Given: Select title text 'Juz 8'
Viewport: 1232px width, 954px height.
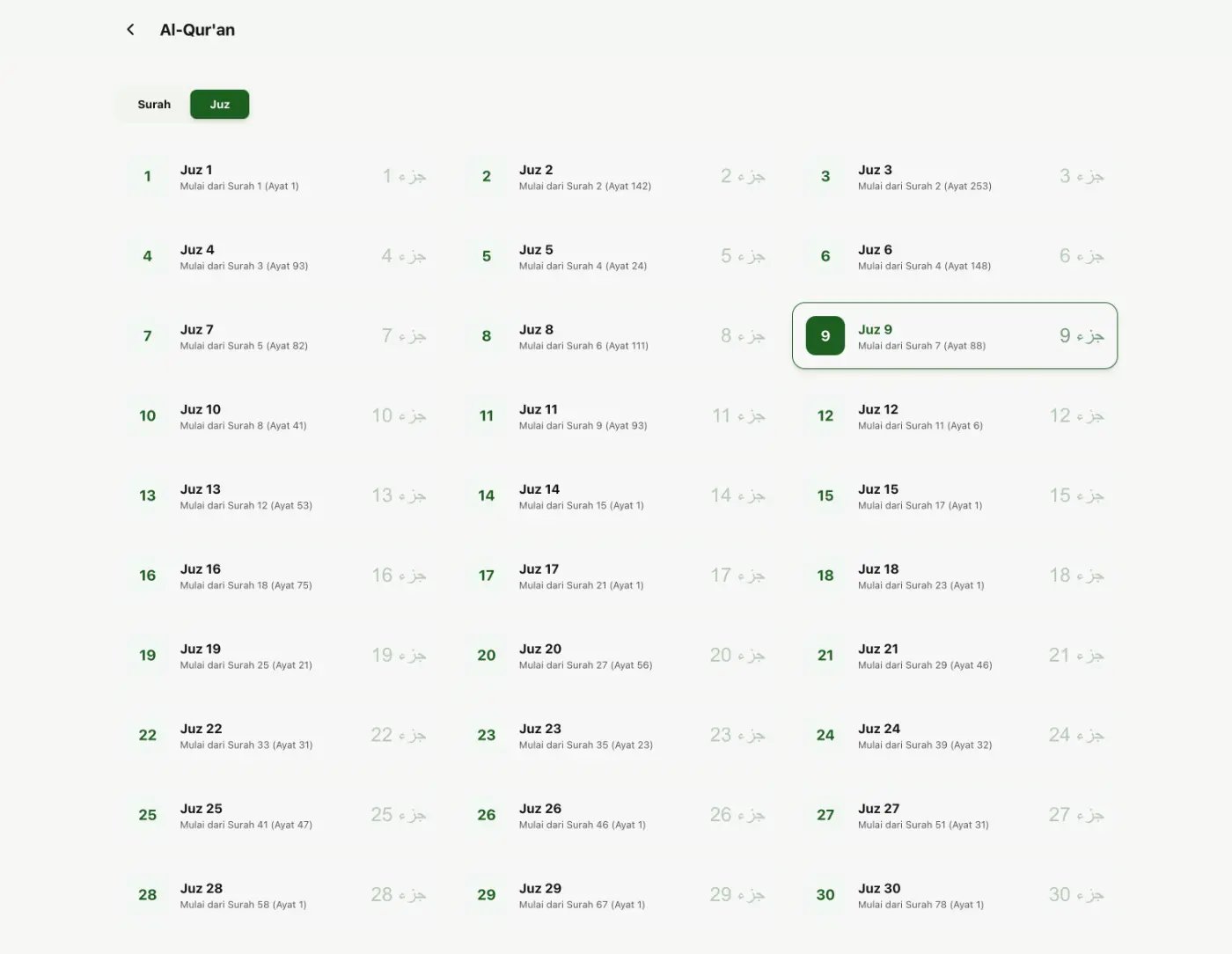Looking at the screenshot, I should 536,330.
